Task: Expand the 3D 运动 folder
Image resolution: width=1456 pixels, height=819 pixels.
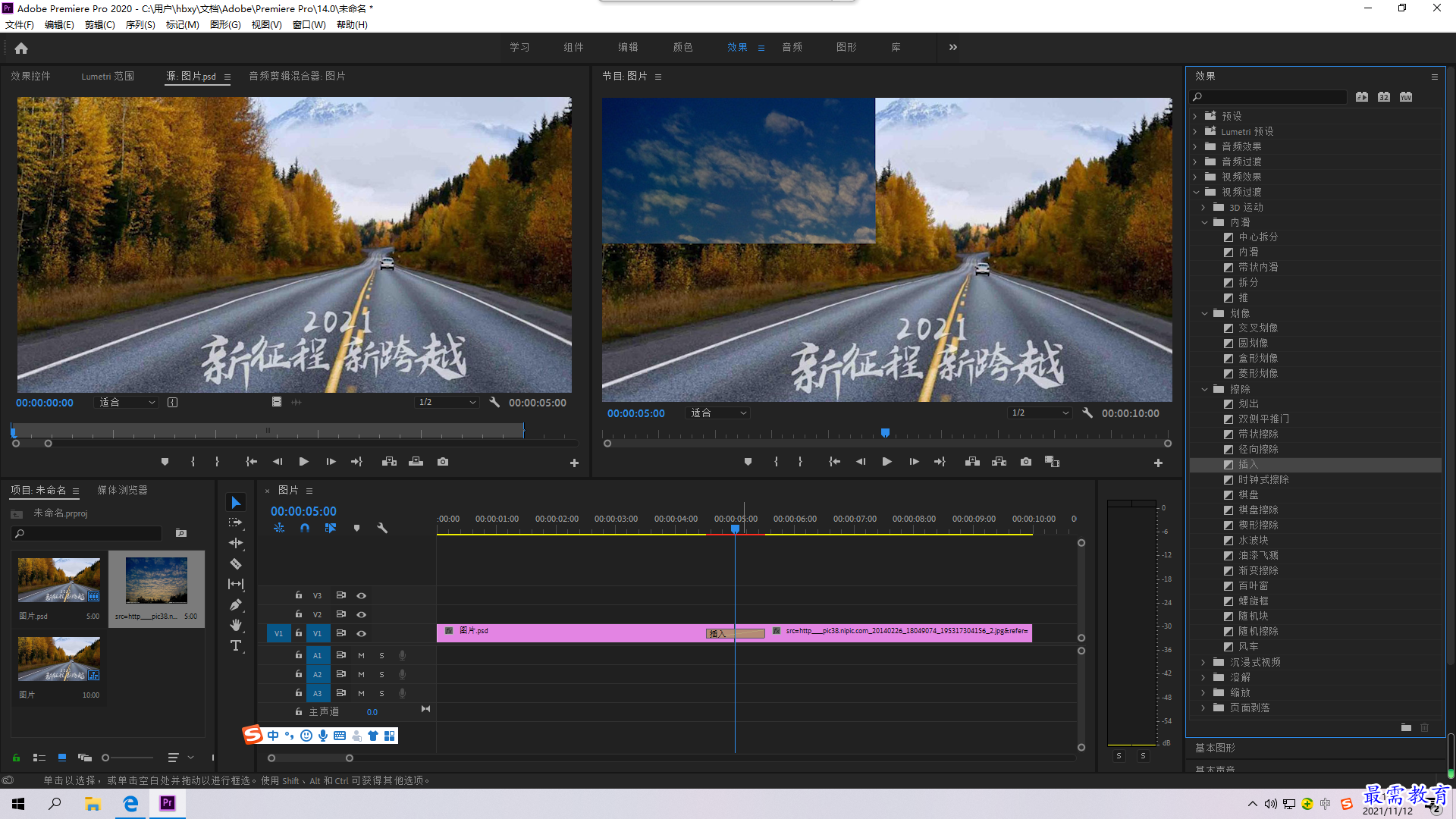Action: 1203,207
